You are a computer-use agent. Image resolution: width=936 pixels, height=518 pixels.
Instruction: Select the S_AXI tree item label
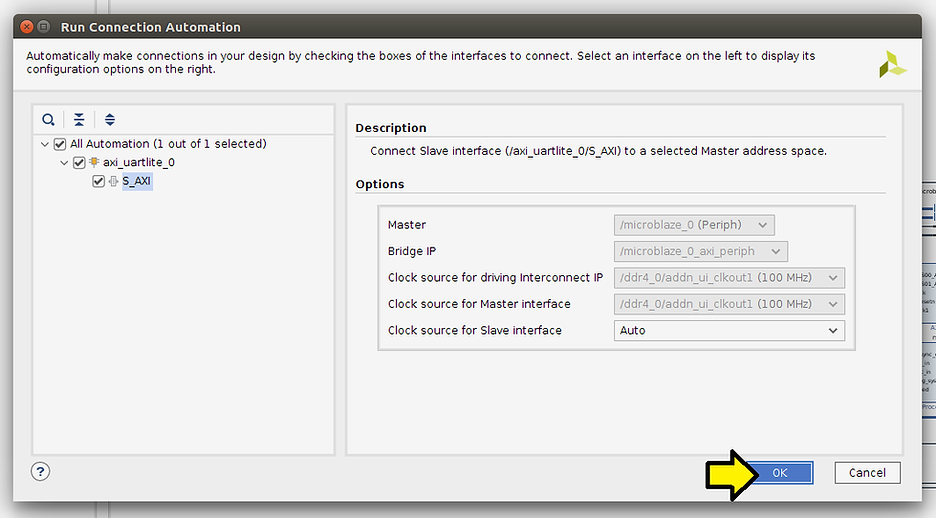pos(137,182)
